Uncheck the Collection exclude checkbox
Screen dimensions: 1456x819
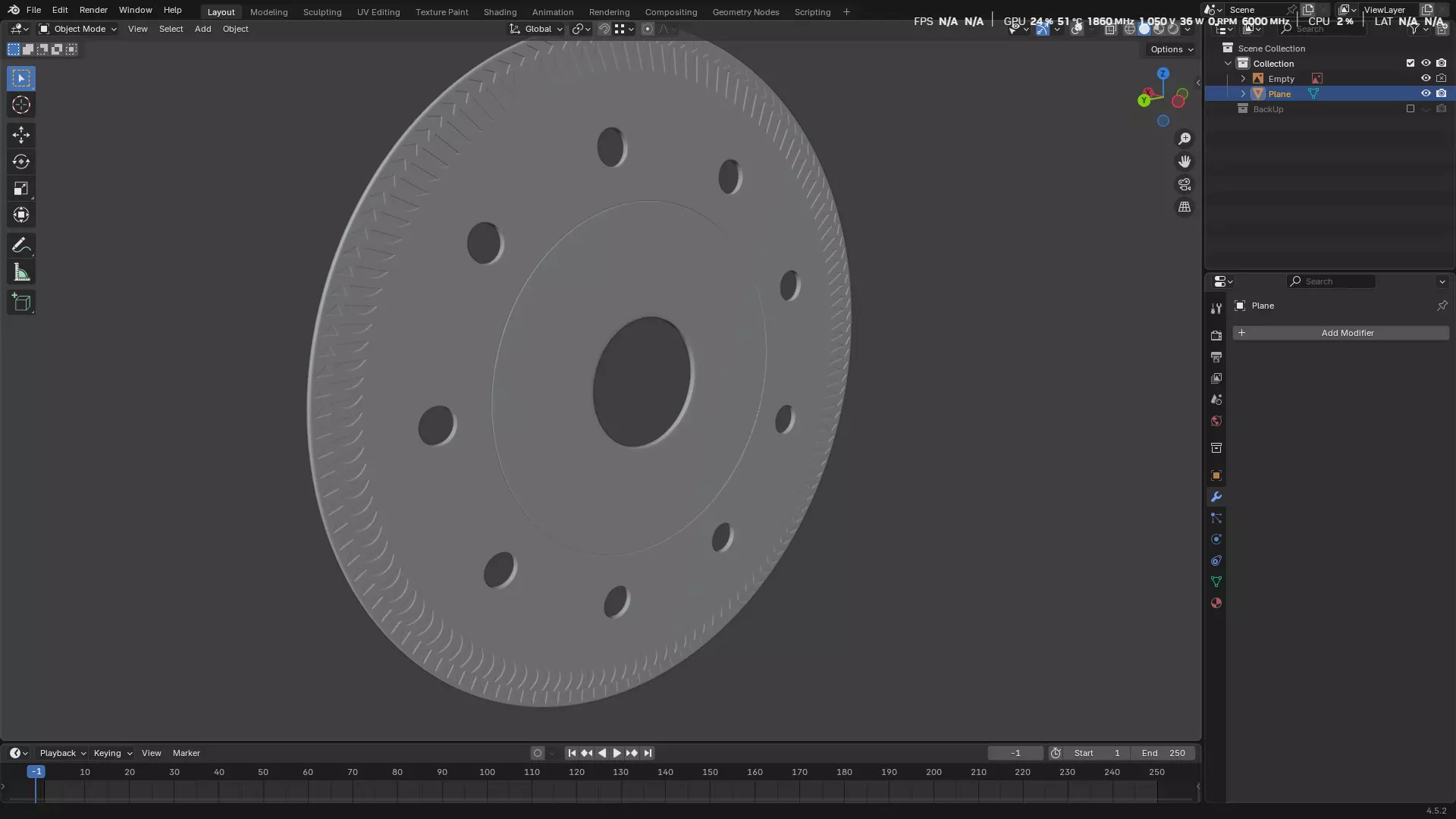pyautogui.click(x=1410, y=63)
